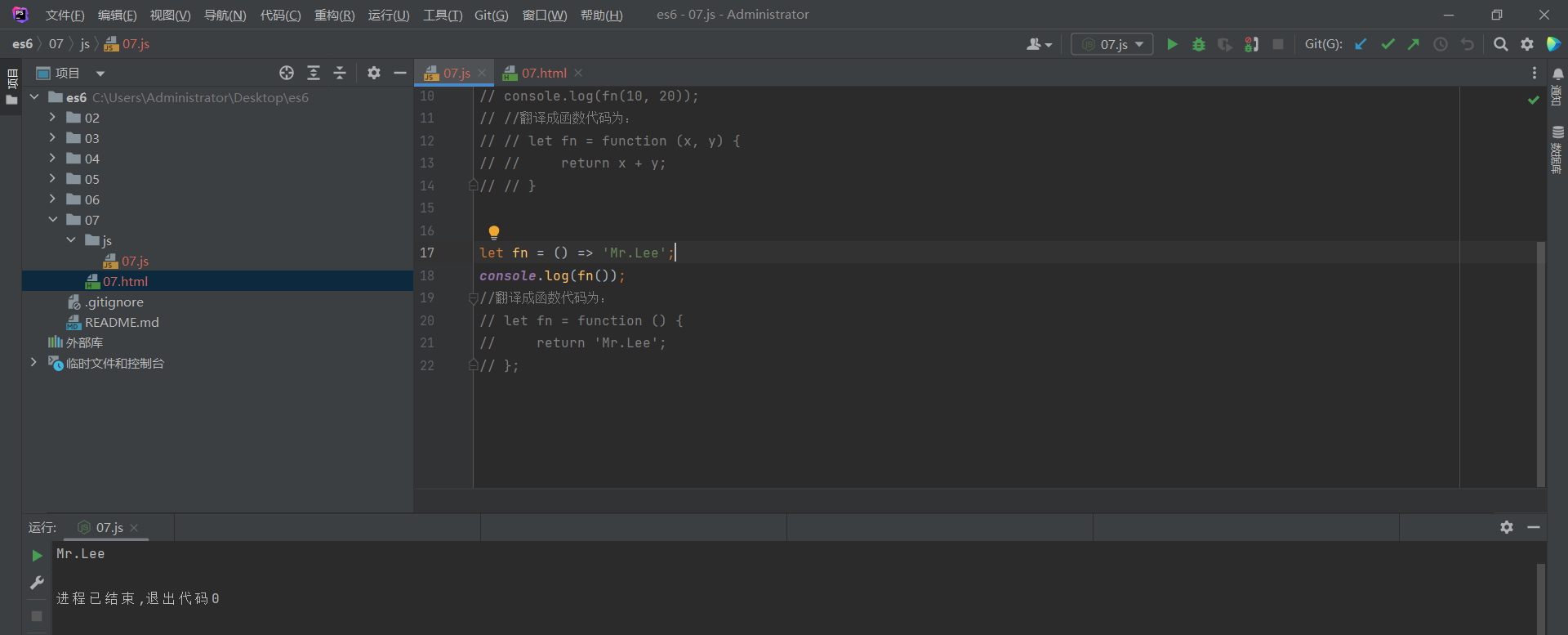Expand scratch files and consoles node
Screen dimensions: 1568x635
(33, 362)
